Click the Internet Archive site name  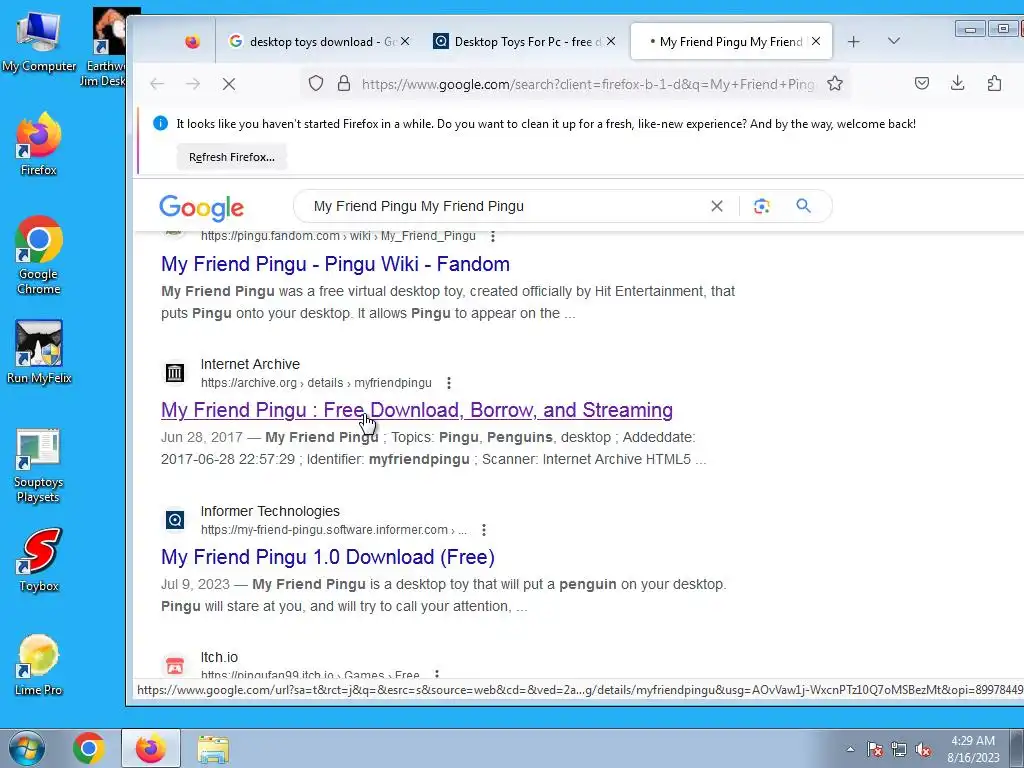pyautogui.click(x=250, y=364)
